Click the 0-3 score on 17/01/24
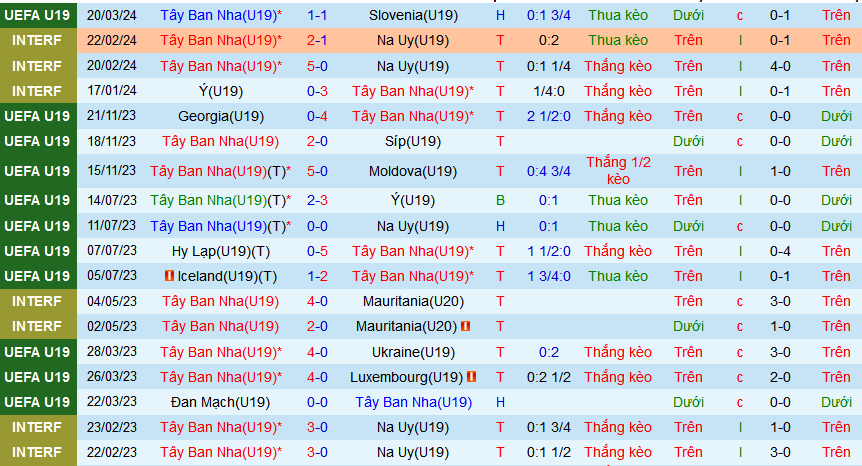The image size is (862, 466). [x=317, y=91]
